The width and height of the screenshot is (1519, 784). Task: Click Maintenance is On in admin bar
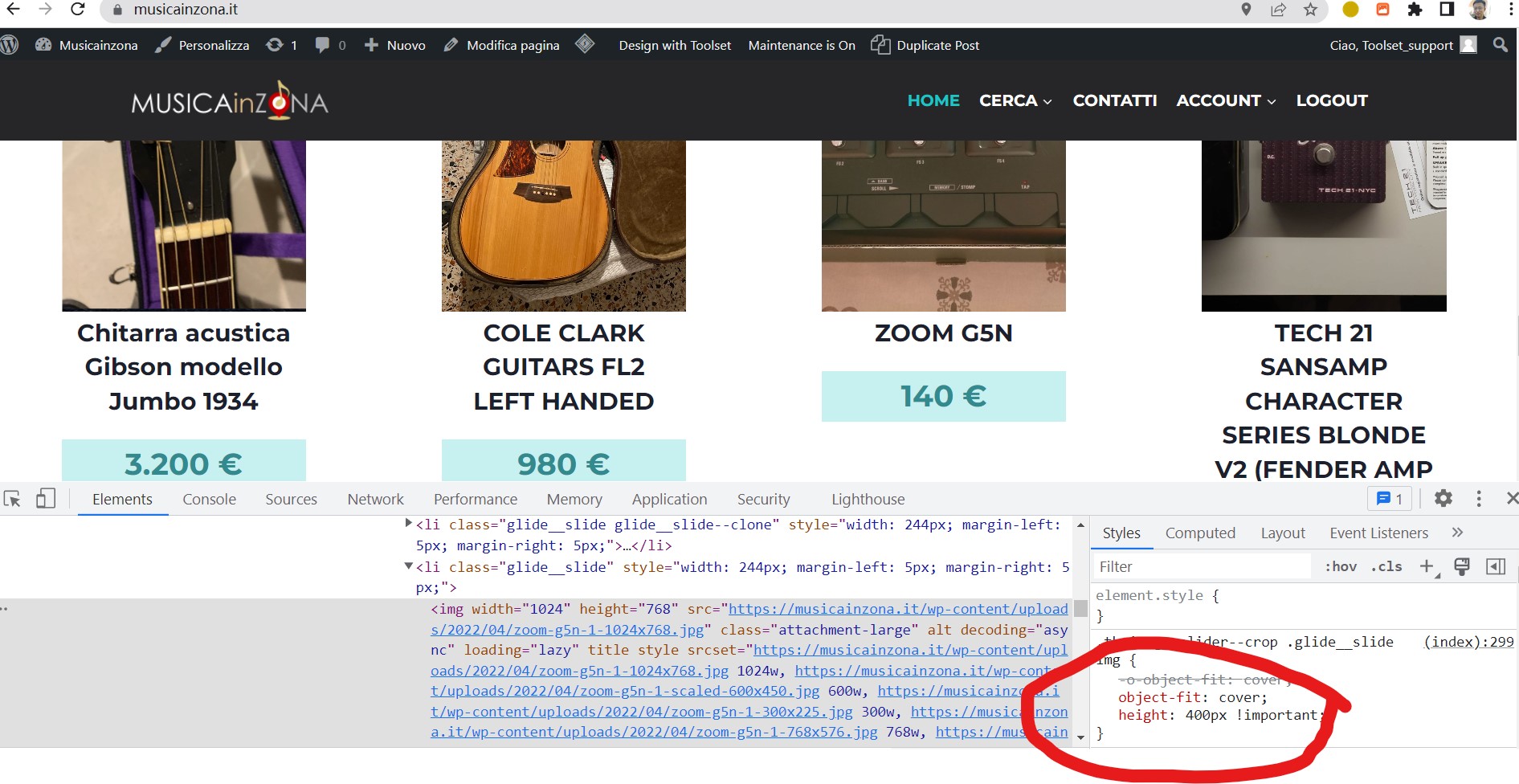tap(802, 45)
